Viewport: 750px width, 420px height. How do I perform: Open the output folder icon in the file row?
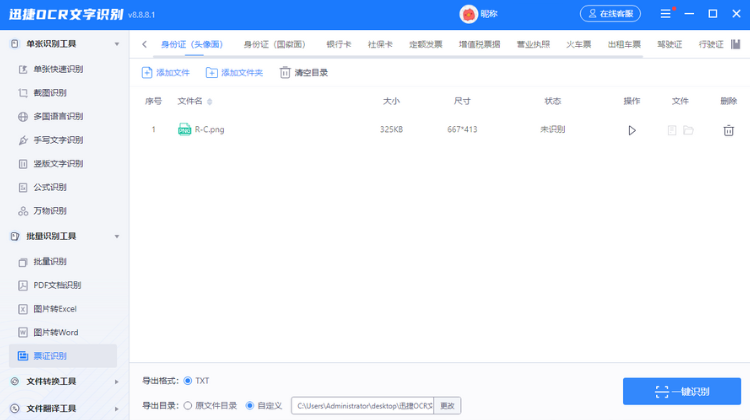coord(688,130)
